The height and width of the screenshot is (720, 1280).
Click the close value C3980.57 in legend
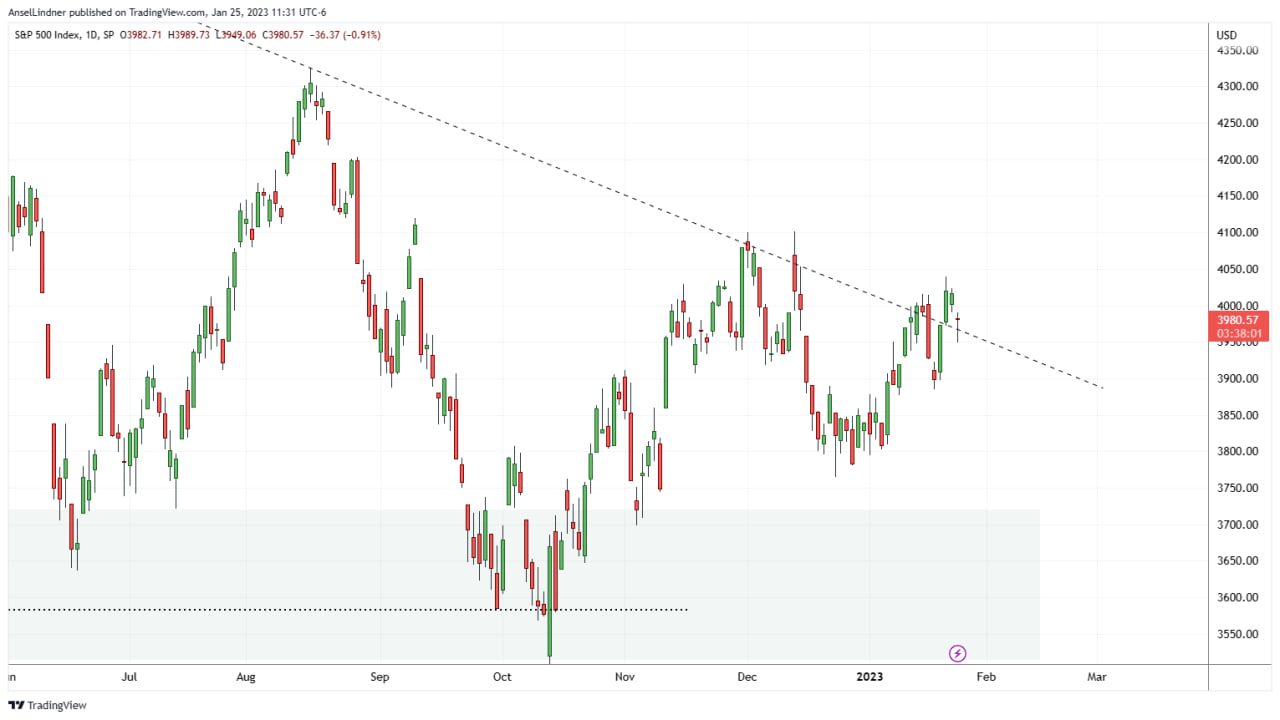point(284,33)
